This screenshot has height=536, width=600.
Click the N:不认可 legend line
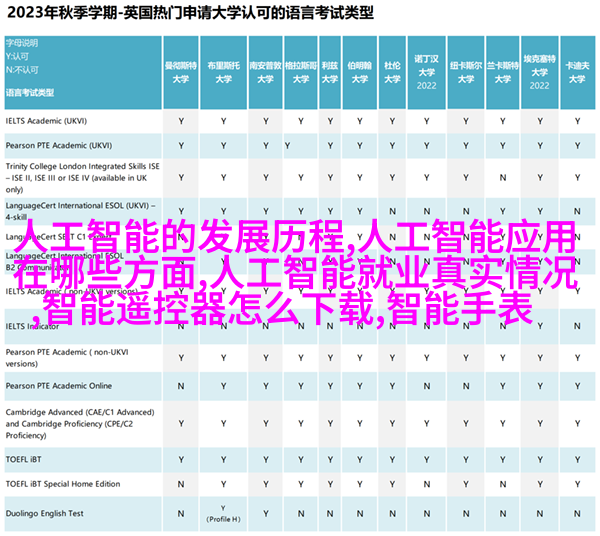[x=22, y=70]
